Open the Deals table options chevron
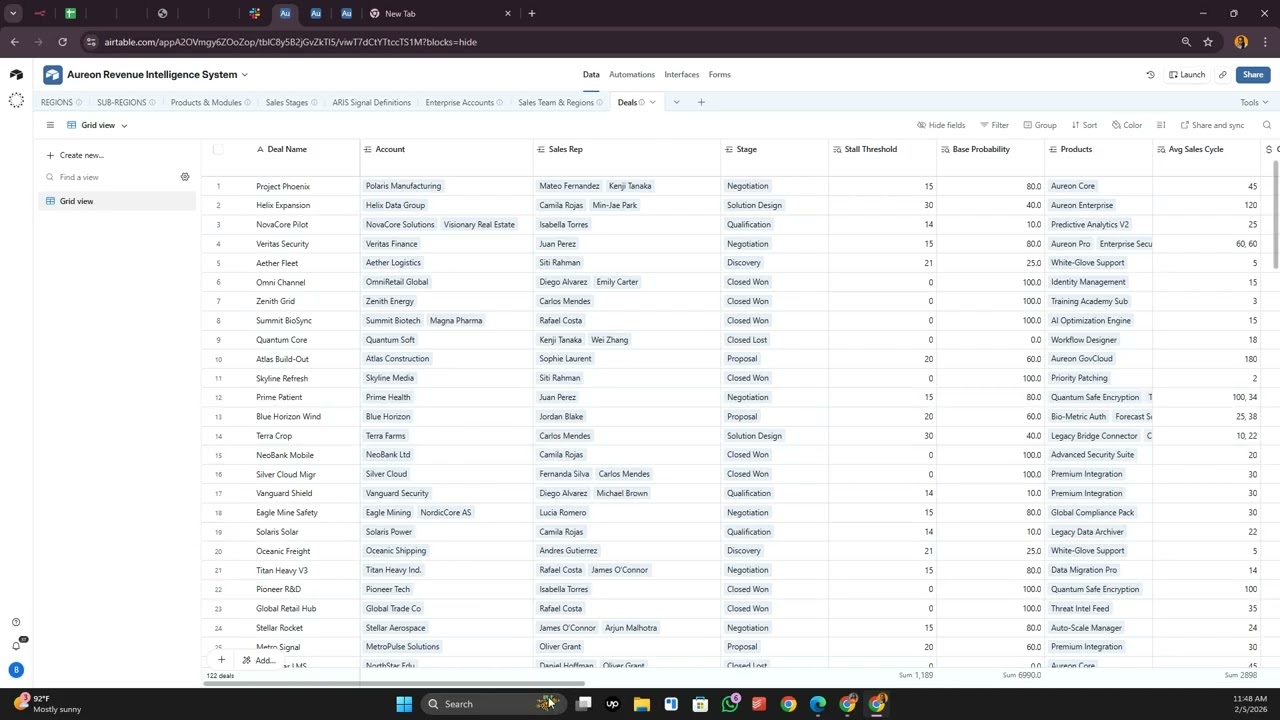This screenshot has width=1280, height=720. pos(653,102)
